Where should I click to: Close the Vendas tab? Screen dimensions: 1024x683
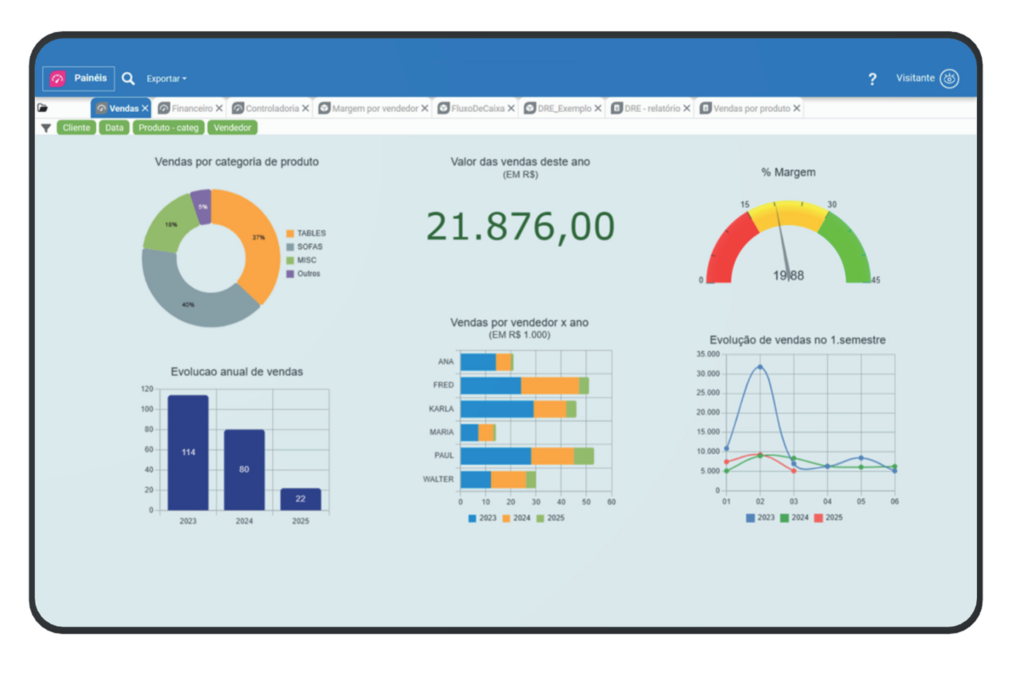point(145,108)
